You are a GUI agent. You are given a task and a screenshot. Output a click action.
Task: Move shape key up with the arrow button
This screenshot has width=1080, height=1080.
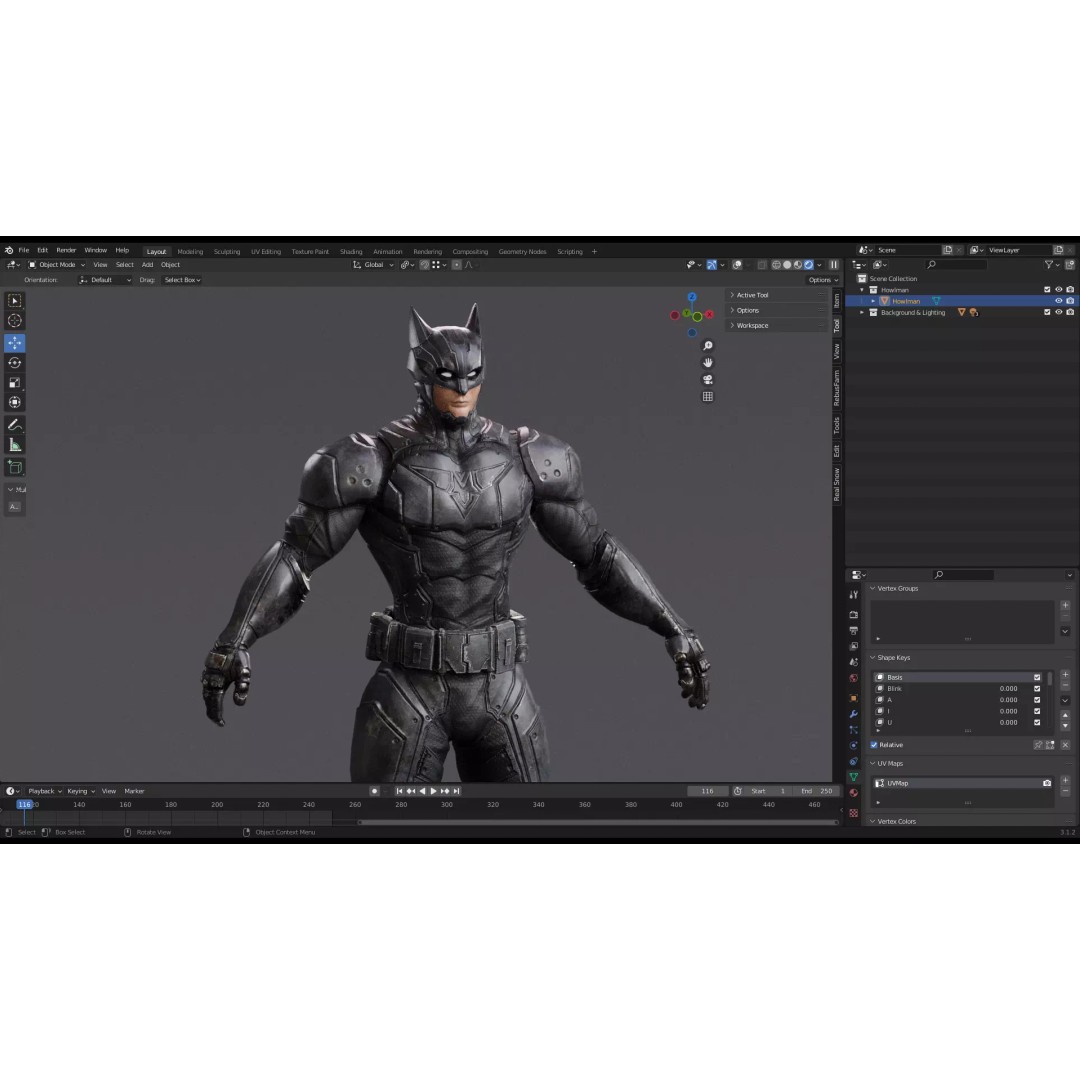[1066, 716]
